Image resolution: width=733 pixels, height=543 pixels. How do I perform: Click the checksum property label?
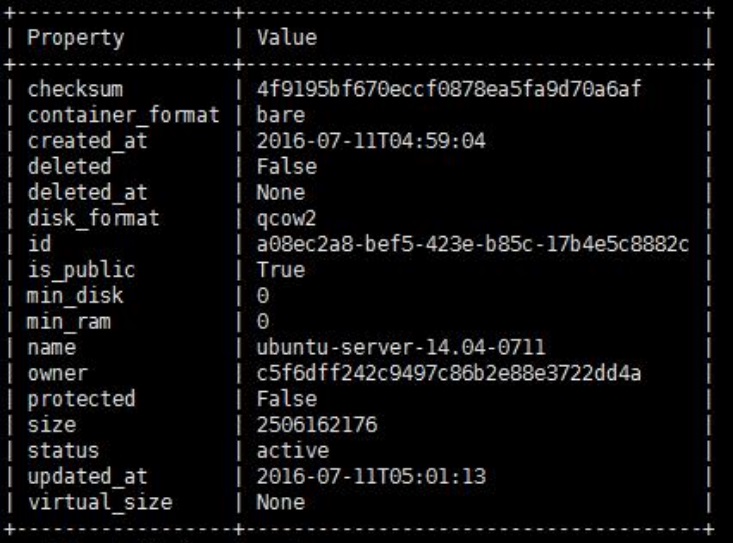point(69,89)
